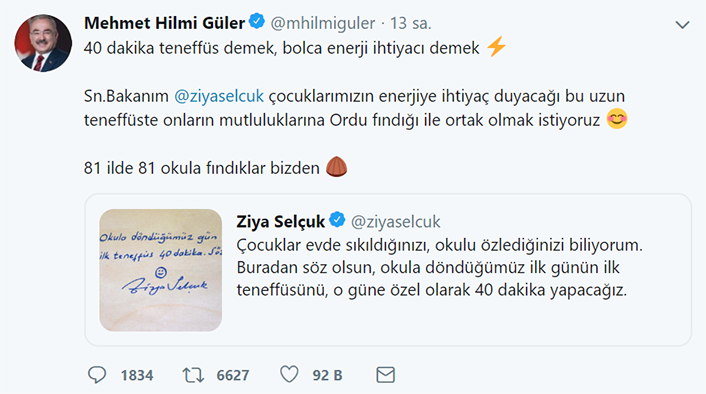Click the 92 B likes count
Screen dimensions: 706x394
click(x=327, y=375)
